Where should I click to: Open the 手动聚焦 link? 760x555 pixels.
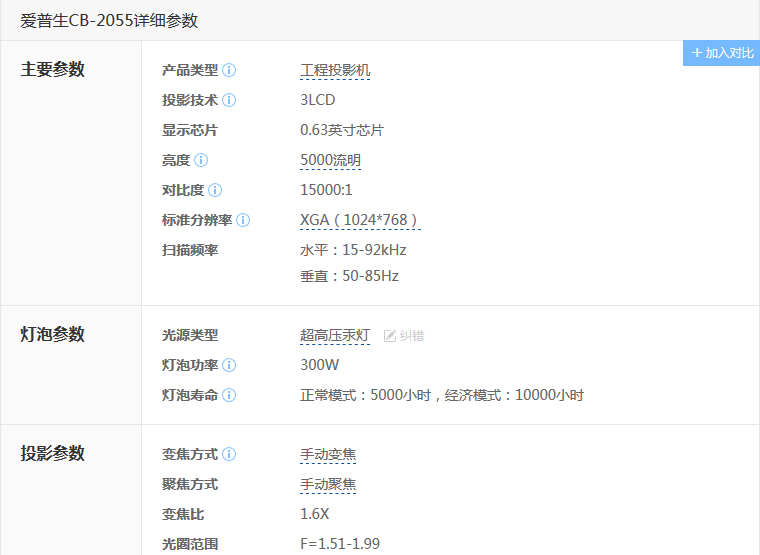coord(328,485)
